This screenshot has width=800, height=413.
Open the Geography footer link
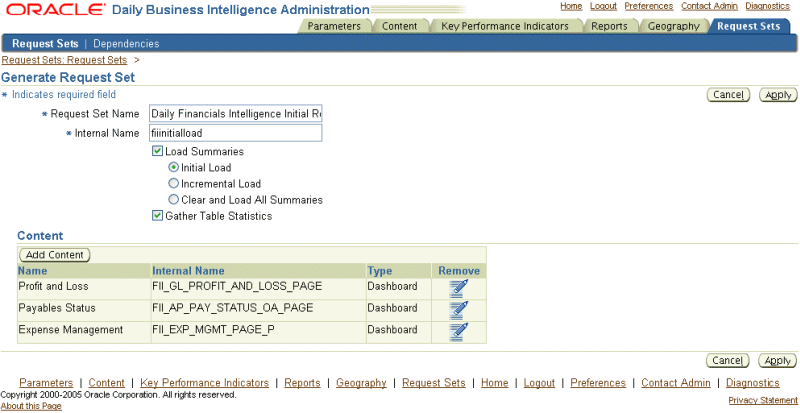coord(361,383)
